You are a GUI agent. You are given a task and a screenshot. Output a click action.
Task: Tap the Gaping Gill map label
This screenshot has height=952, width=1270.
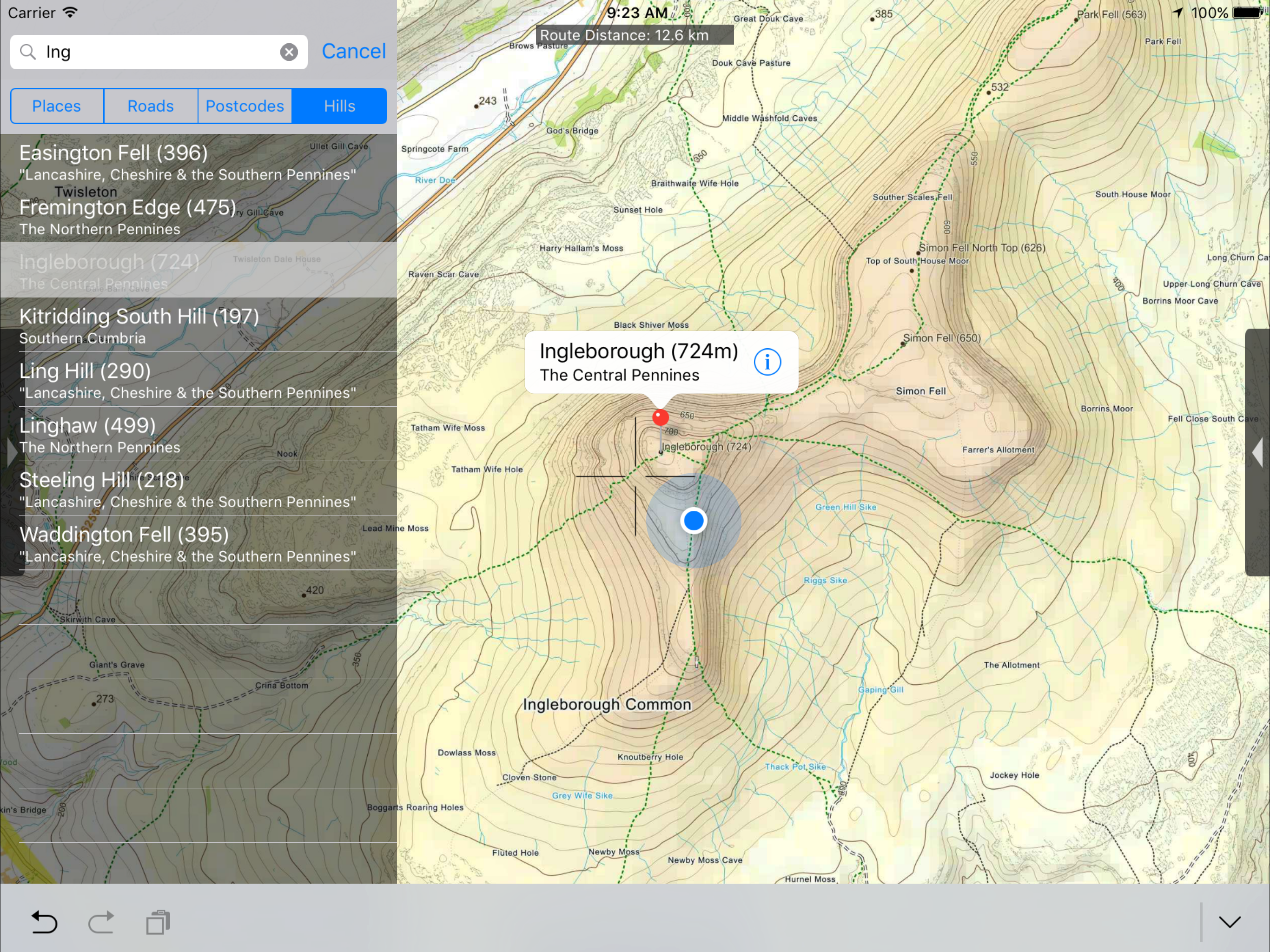[881, 690]
